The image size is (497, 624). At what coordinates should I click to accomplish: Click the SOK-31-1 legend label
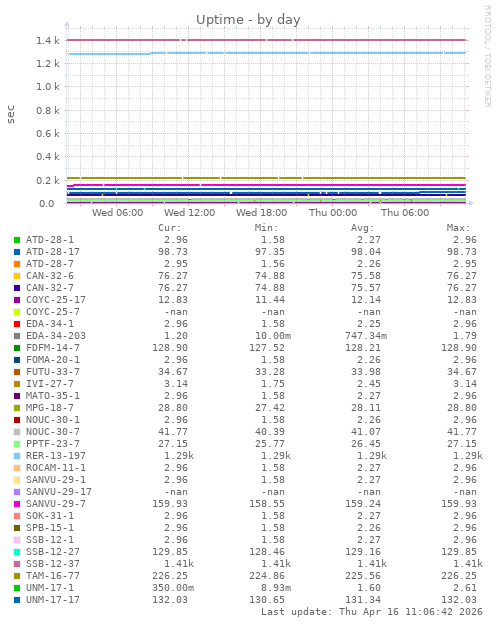click(x=50, y=516)
